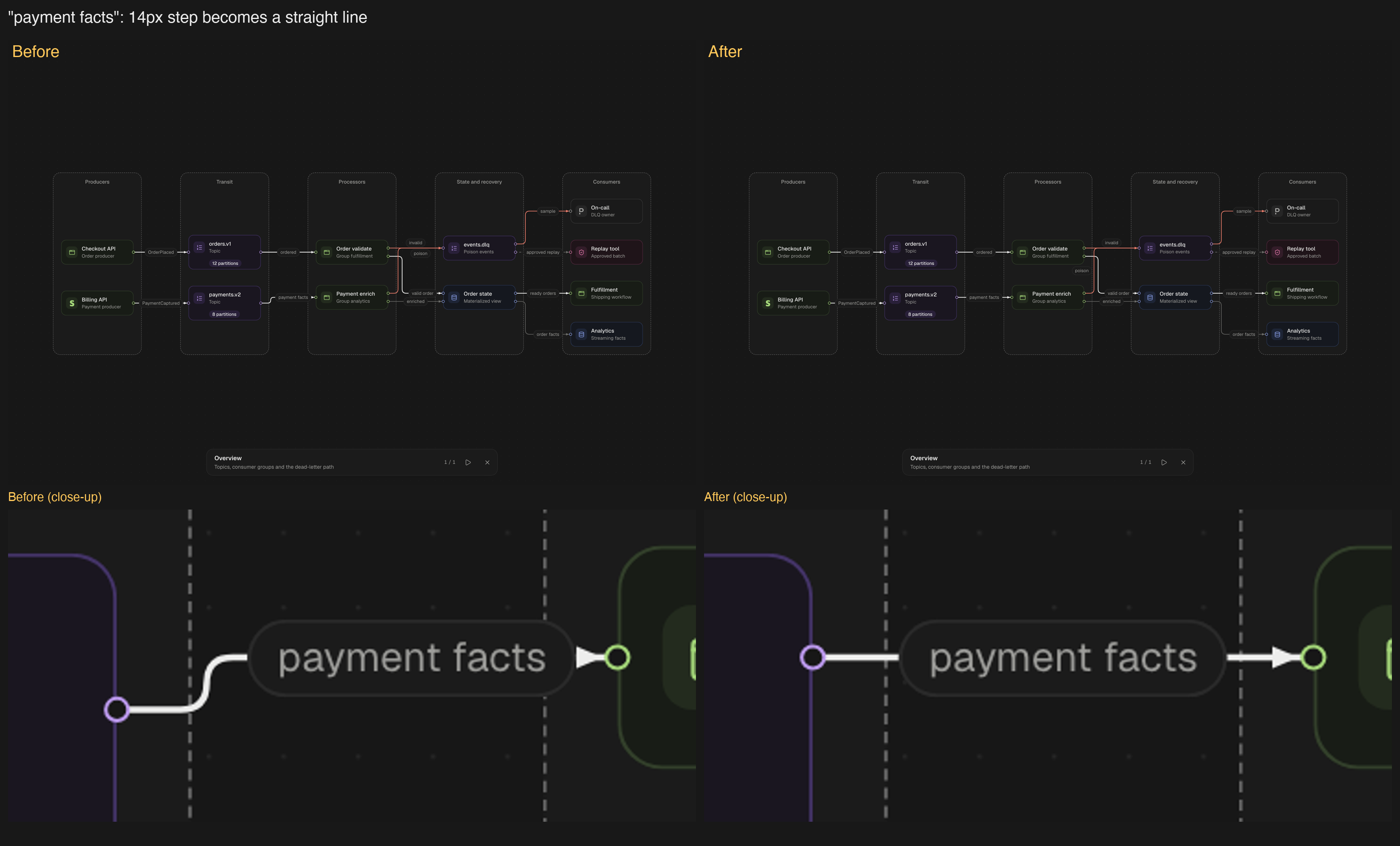Image resolution: width=1400 pixels, height=846 pixels.
Task: Select '8 partitions' badge in After diagram
Action: [921, 314]
